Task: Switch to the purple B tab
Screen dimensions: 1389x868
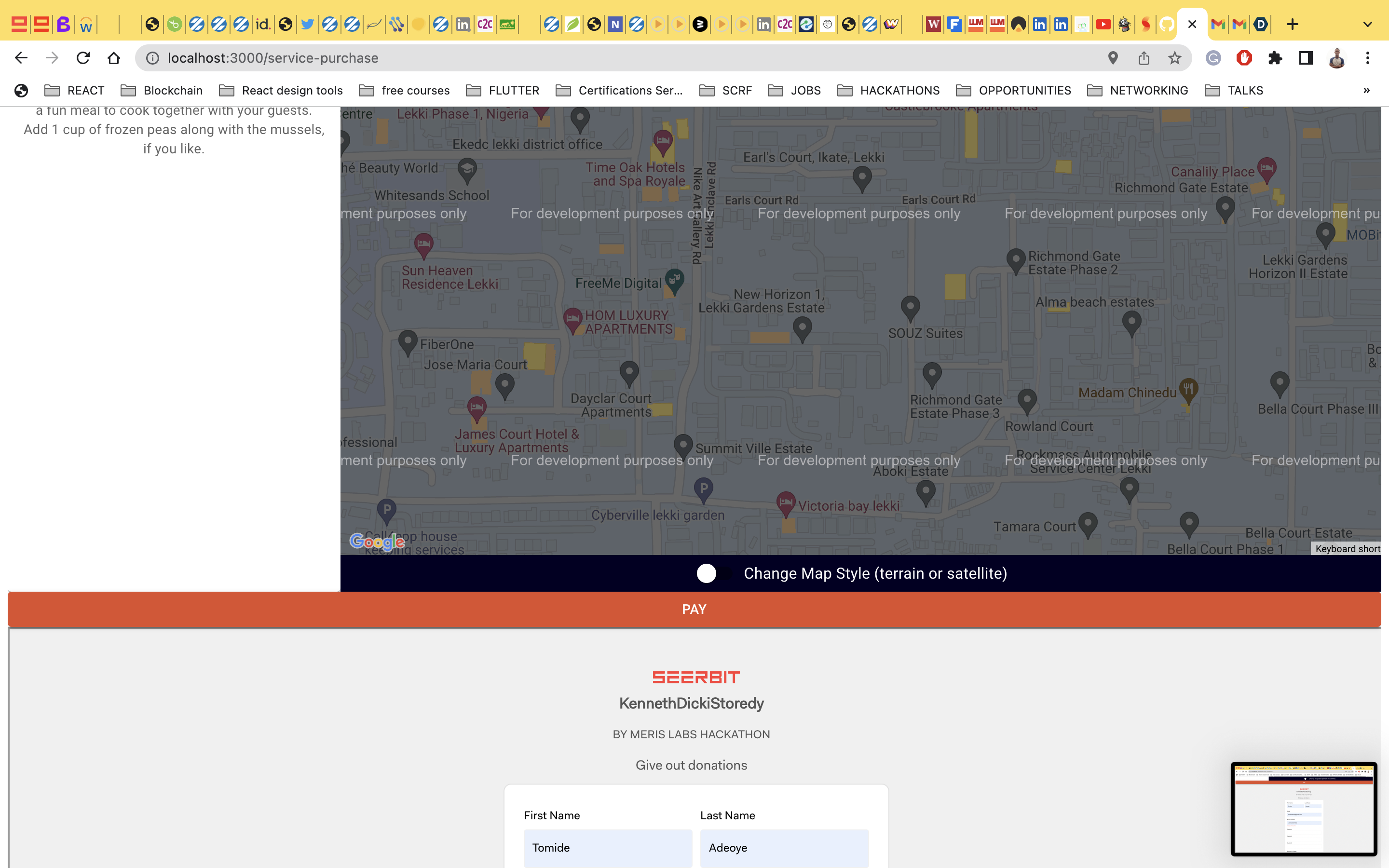Action: [x=63, y=24]
